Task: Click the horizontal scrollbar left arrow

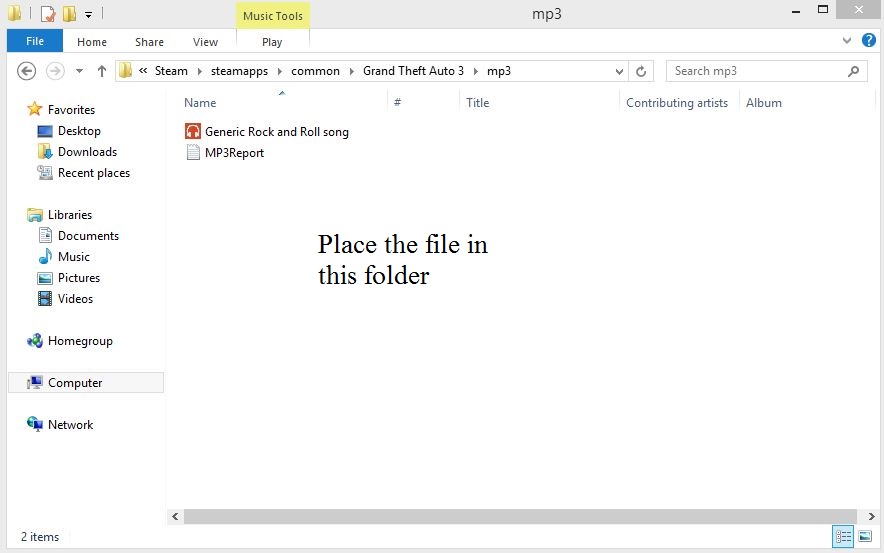Action: [175, 516]
